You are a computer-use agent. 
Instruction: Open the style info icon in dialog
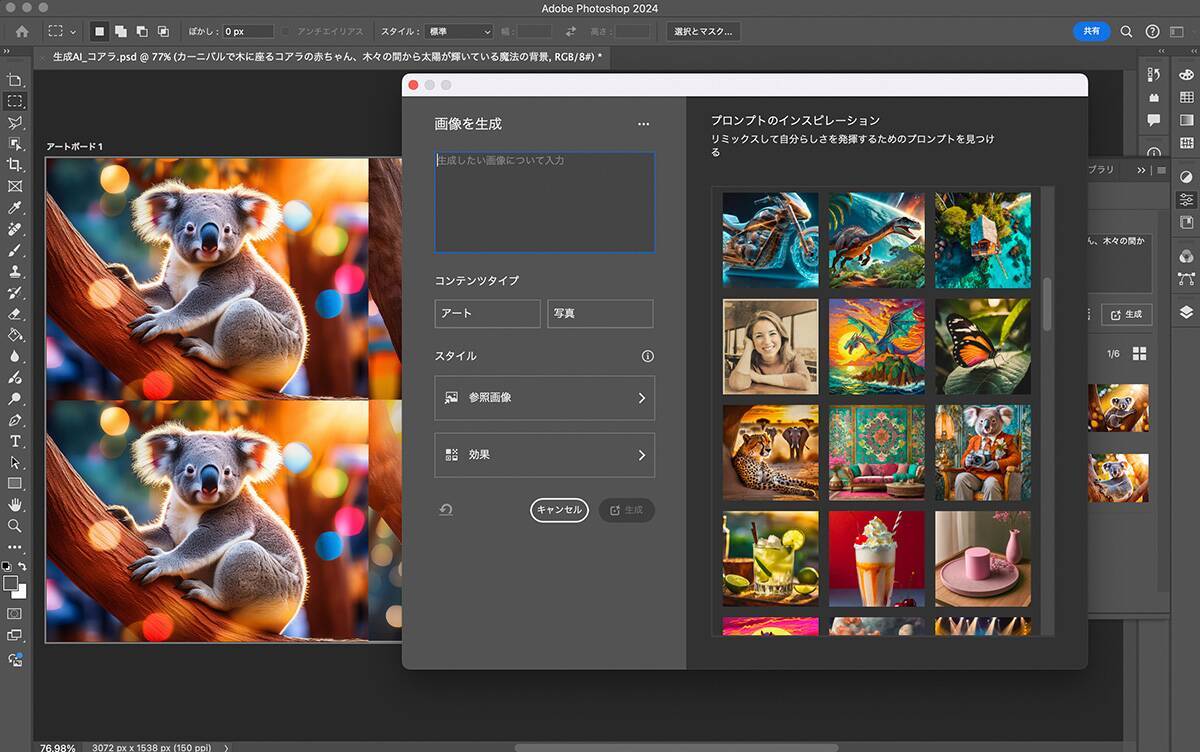(647, 356)
